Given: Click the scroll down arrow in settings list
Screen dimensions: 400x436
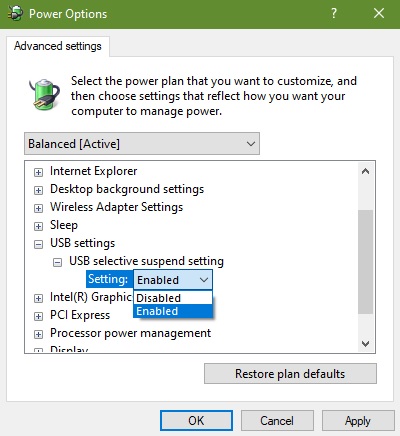Looking at the screenshot, I should [366, 343].
